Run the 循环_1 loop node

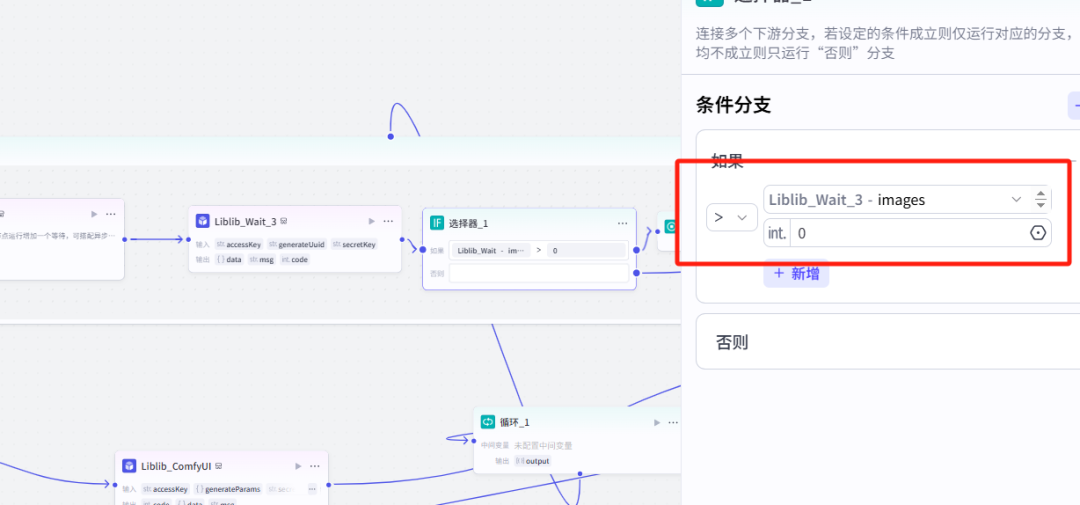657,422
